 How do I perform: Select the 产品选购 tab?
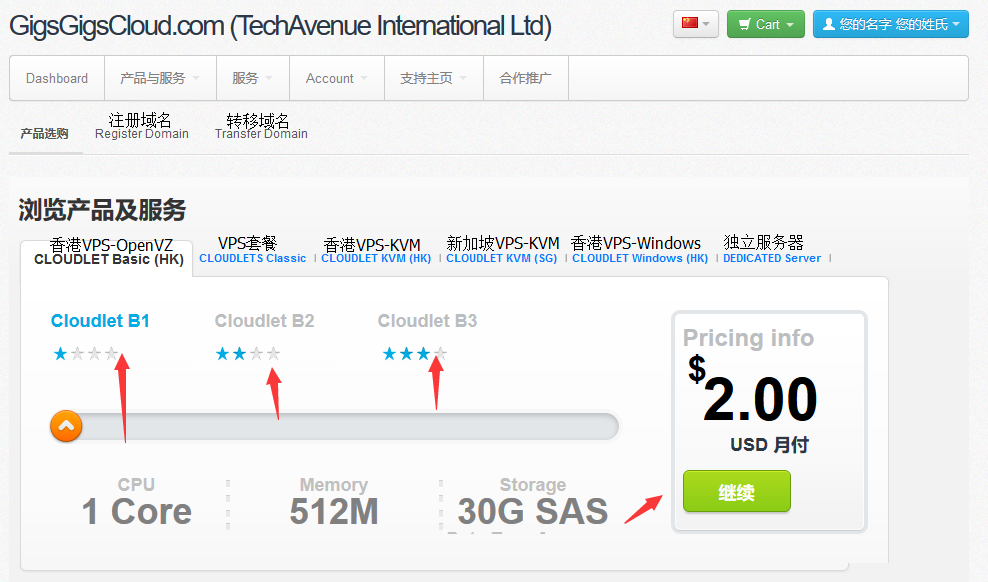[x=44, y=134]
